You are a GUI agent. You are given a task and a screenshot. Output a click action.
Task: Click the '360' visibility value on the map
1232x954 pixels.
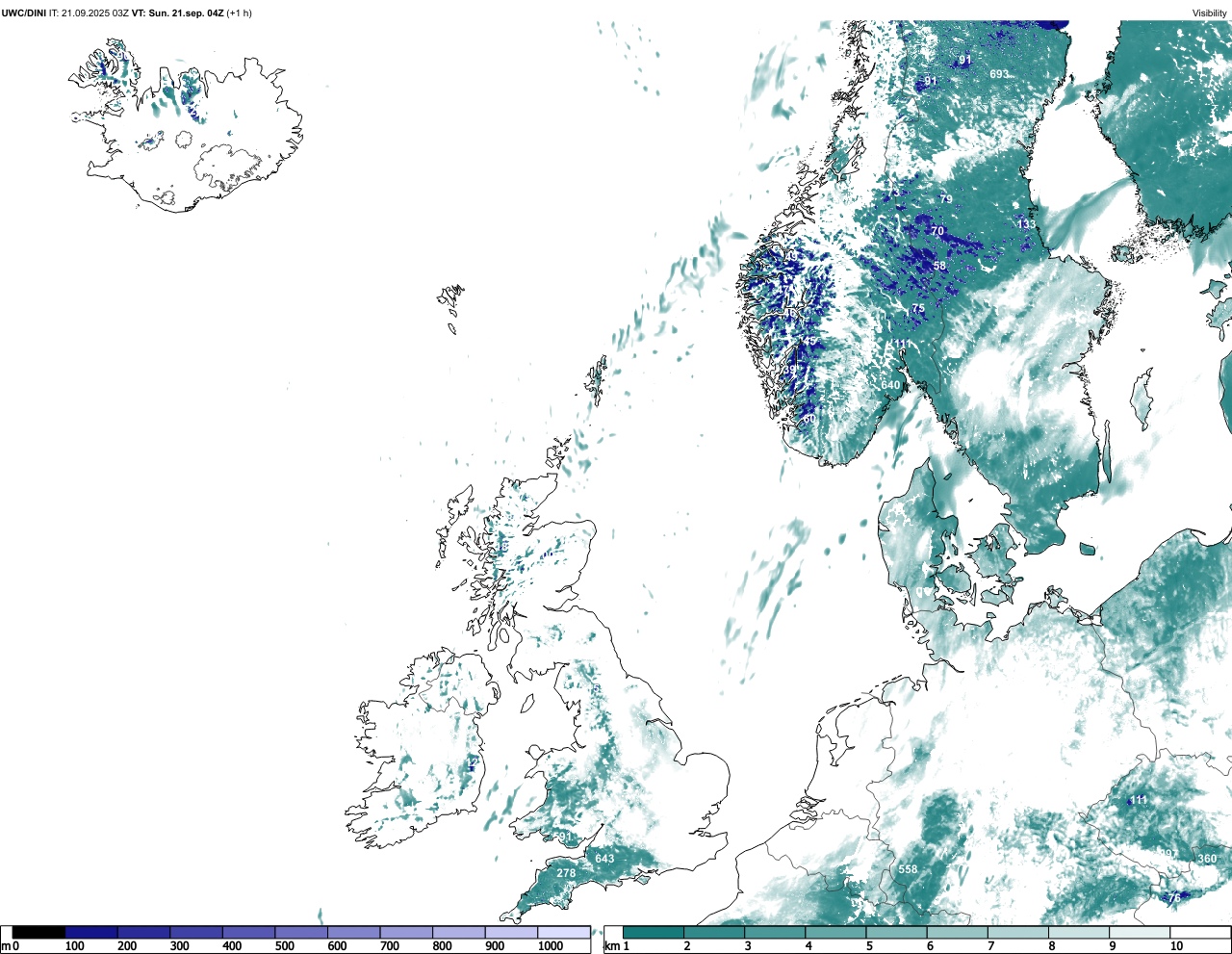click(x=1207, y=859)
